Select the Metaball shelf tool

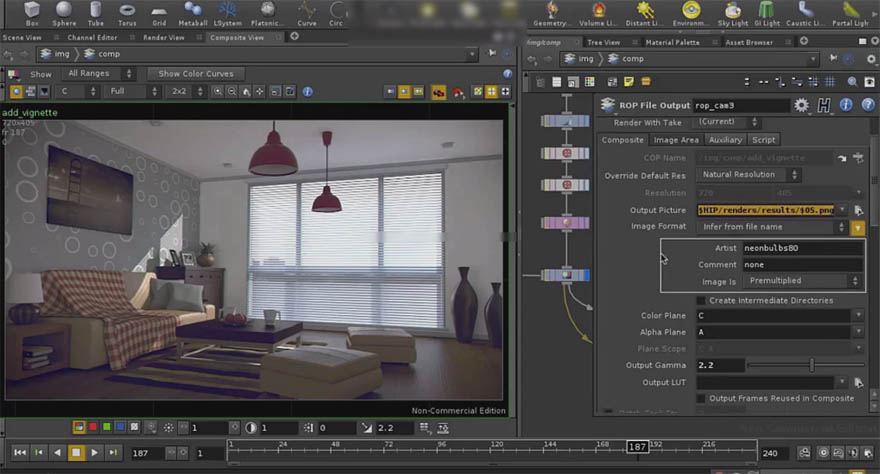point(192,13)
